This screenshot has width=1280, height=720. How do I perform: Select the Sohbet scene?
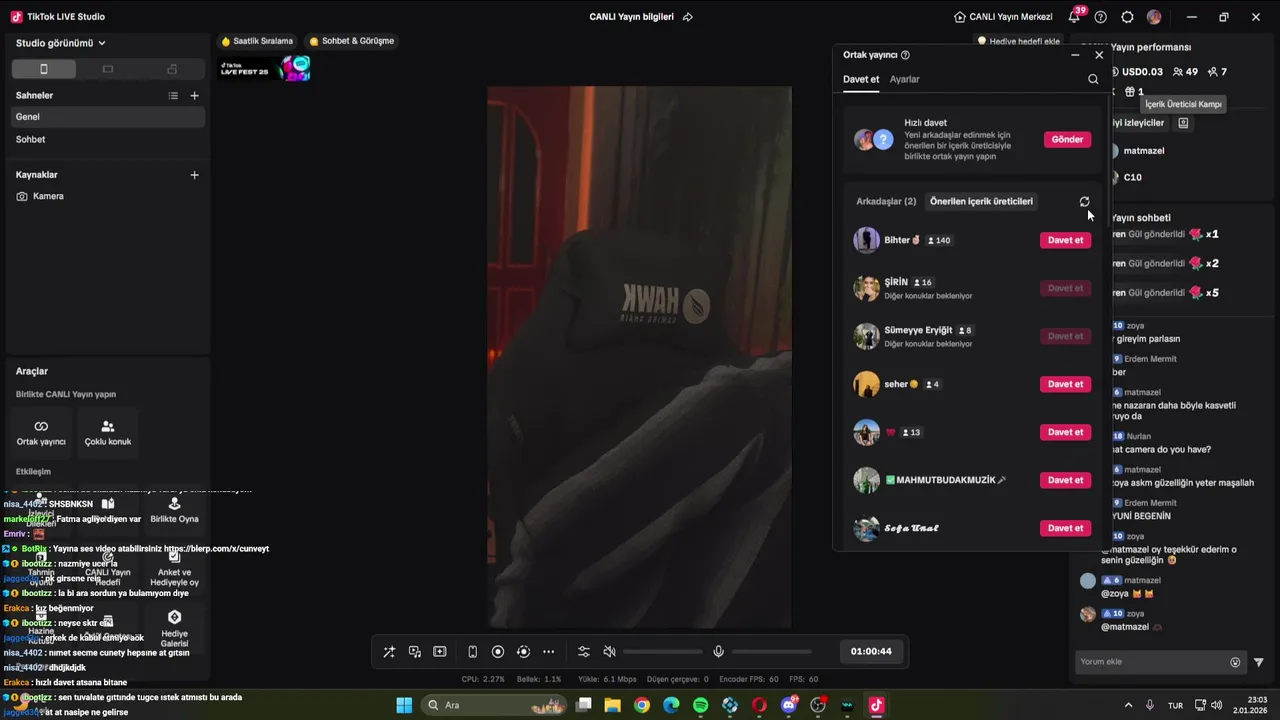point(107,140)
